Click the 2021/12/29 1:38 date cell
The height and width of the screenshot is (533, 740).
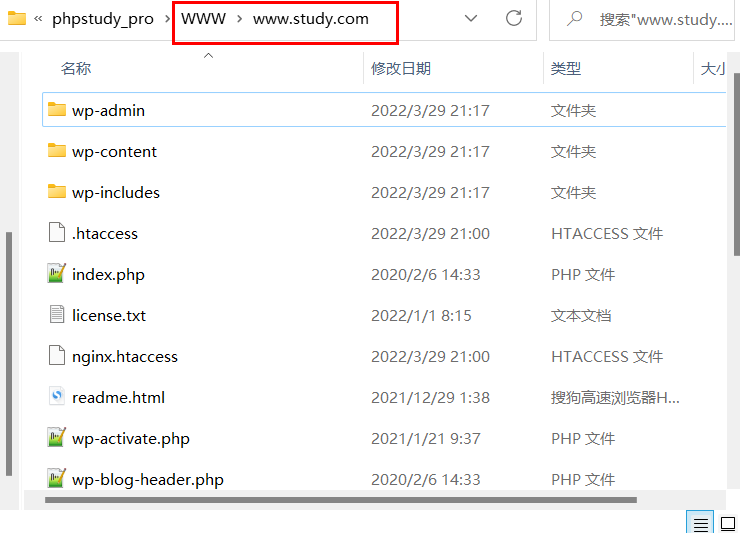click(x=430, y=398)
